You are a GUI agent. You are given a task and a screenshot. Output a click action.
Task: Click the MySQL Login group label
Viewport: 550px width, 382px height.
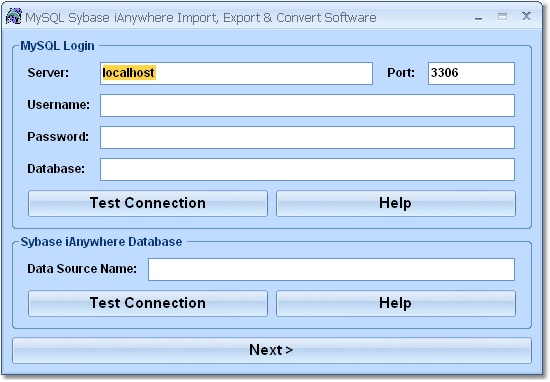click(x=57, y=46)
